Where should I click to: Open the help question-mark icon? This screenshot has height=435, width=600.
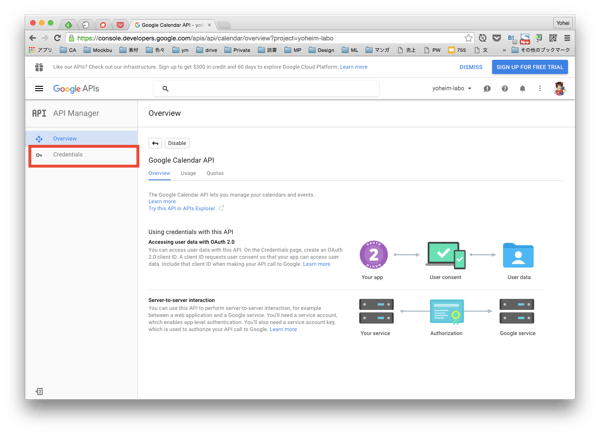click(x=505, y=88)
